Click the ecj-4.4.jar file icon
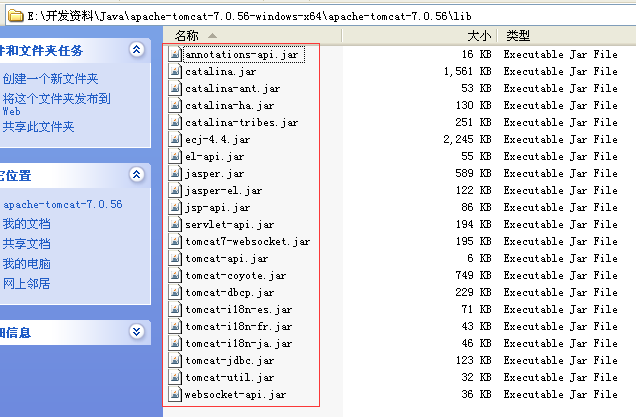The height and width of the screenshot is (417, 636). (x=175, y=140)
